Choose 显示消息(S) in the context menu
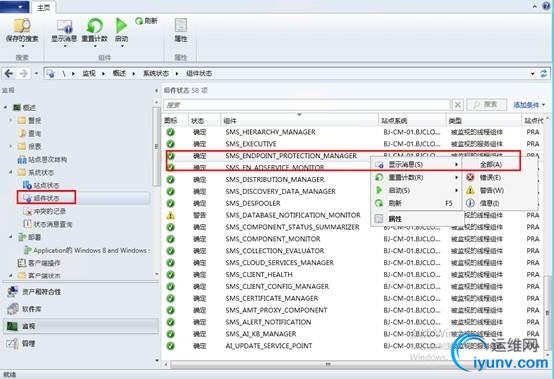This screenshot has height=379, width=554. [x=417, y=164]
